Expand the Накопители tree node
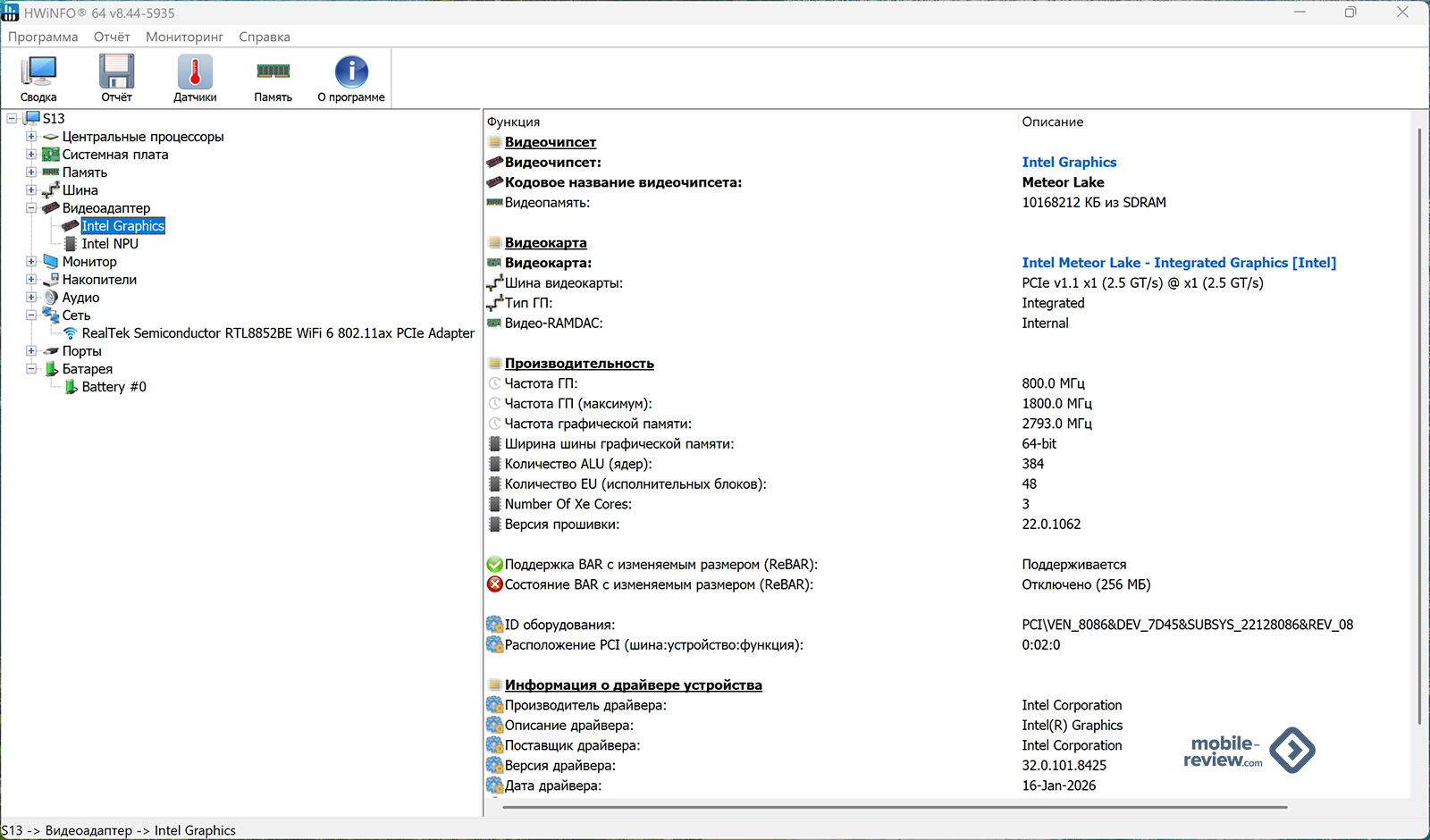The height and width of the screenshot is (840, 1430). click(31, 280)
